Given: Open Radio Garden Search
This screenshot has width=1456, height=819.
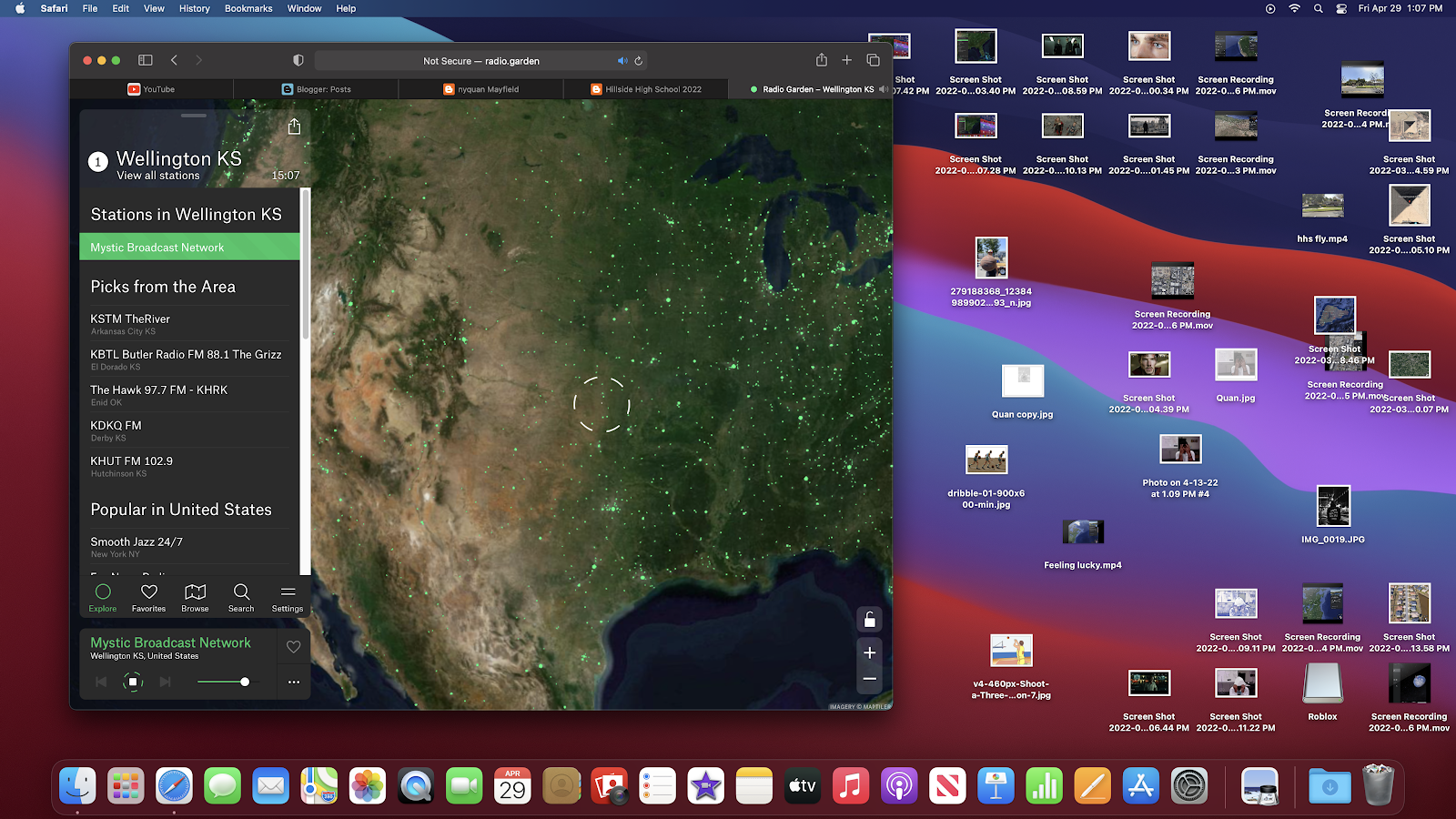Looking at the screenshot, I should coord(241,598).
